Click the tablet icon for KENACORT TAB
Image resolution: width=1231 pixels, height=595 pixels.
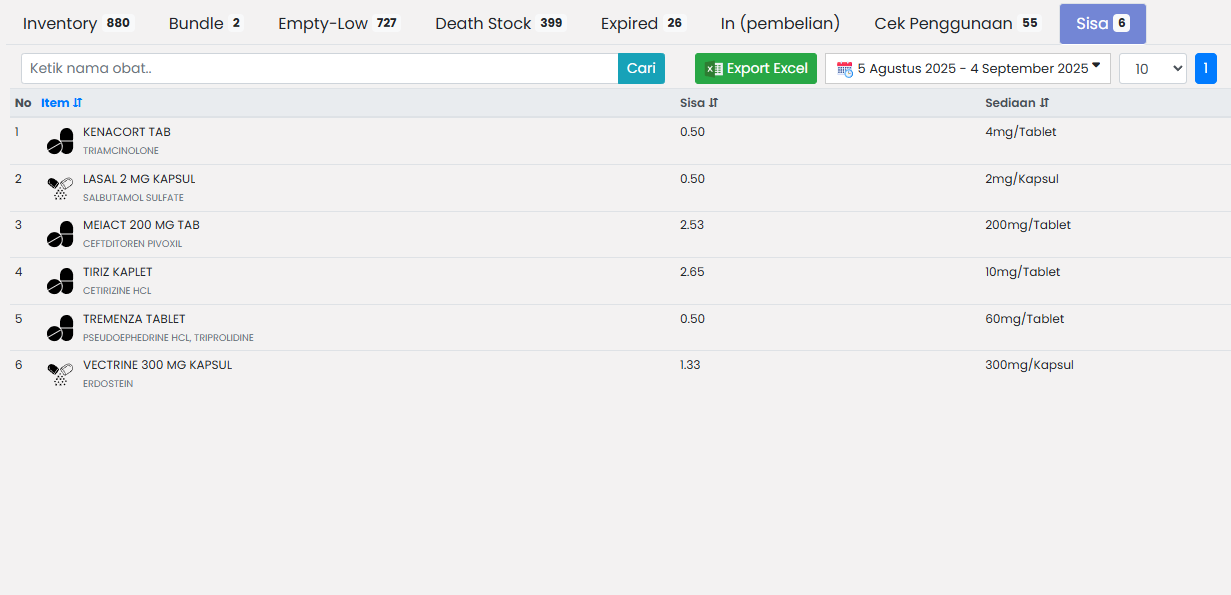pyautogui.click(x=60, y=141)
